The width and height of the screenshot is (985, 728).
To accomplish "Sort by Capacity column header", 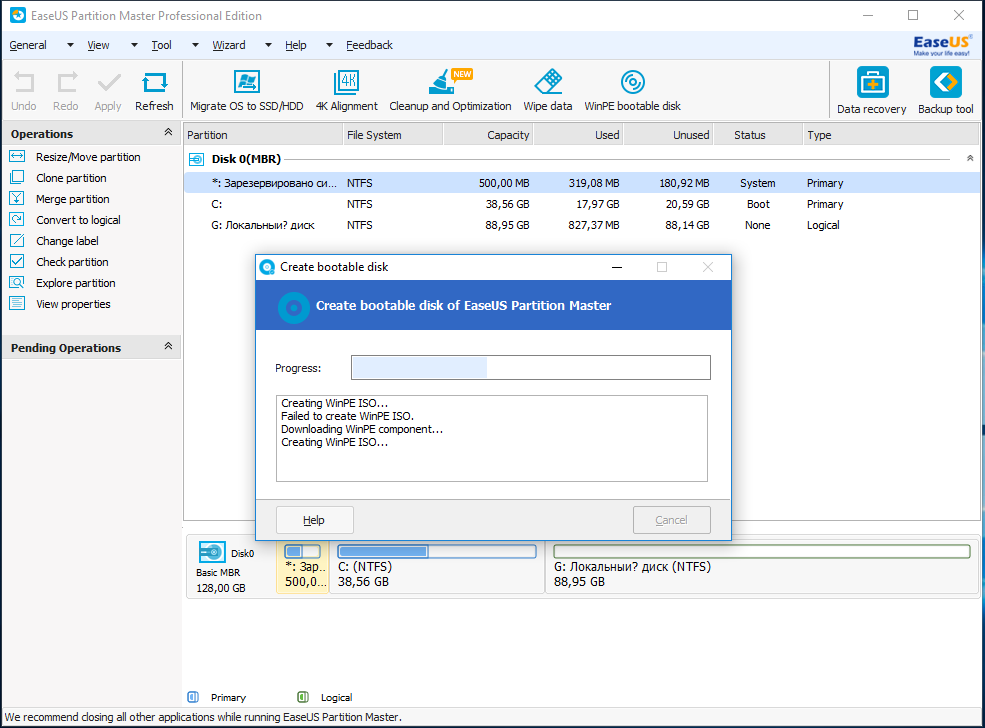I will pos(488,134).
